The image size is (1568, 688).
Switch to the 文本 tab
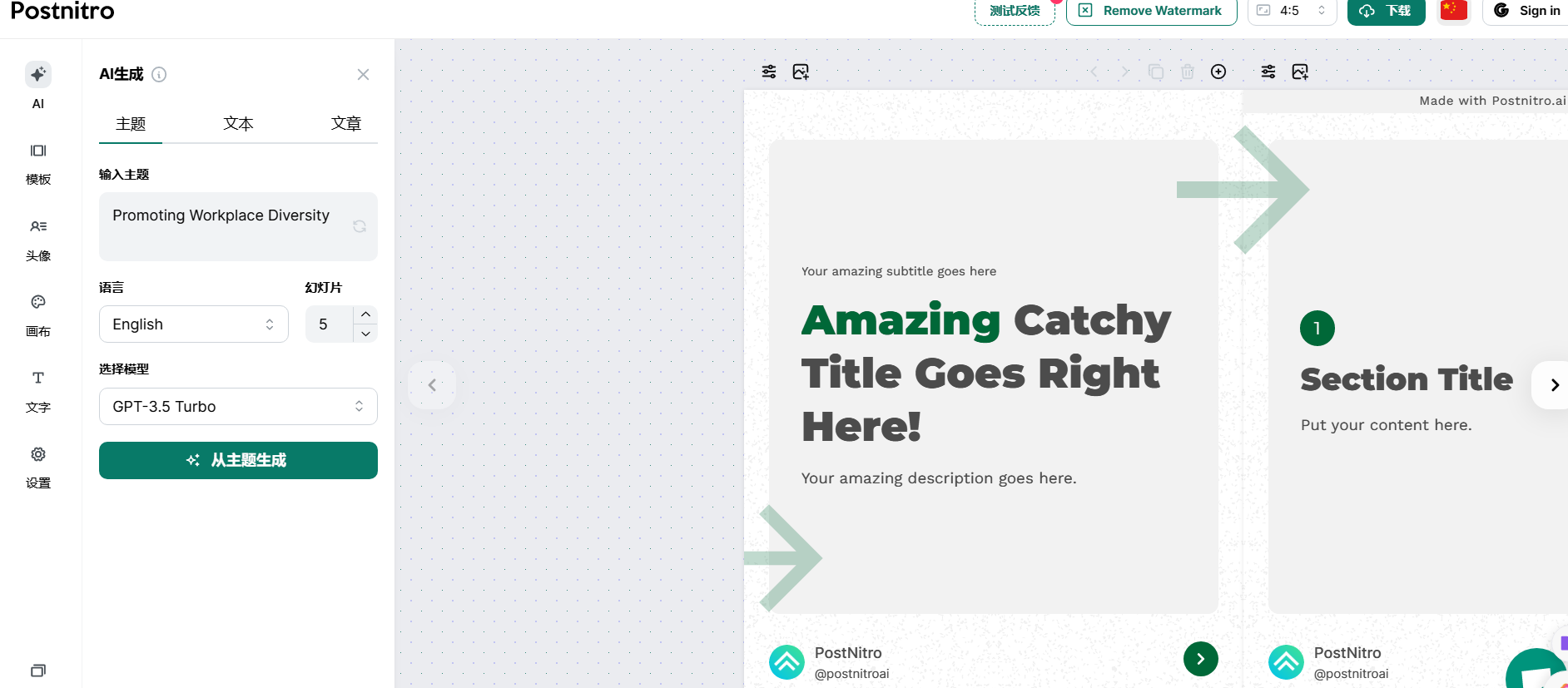tap(238, 124)
